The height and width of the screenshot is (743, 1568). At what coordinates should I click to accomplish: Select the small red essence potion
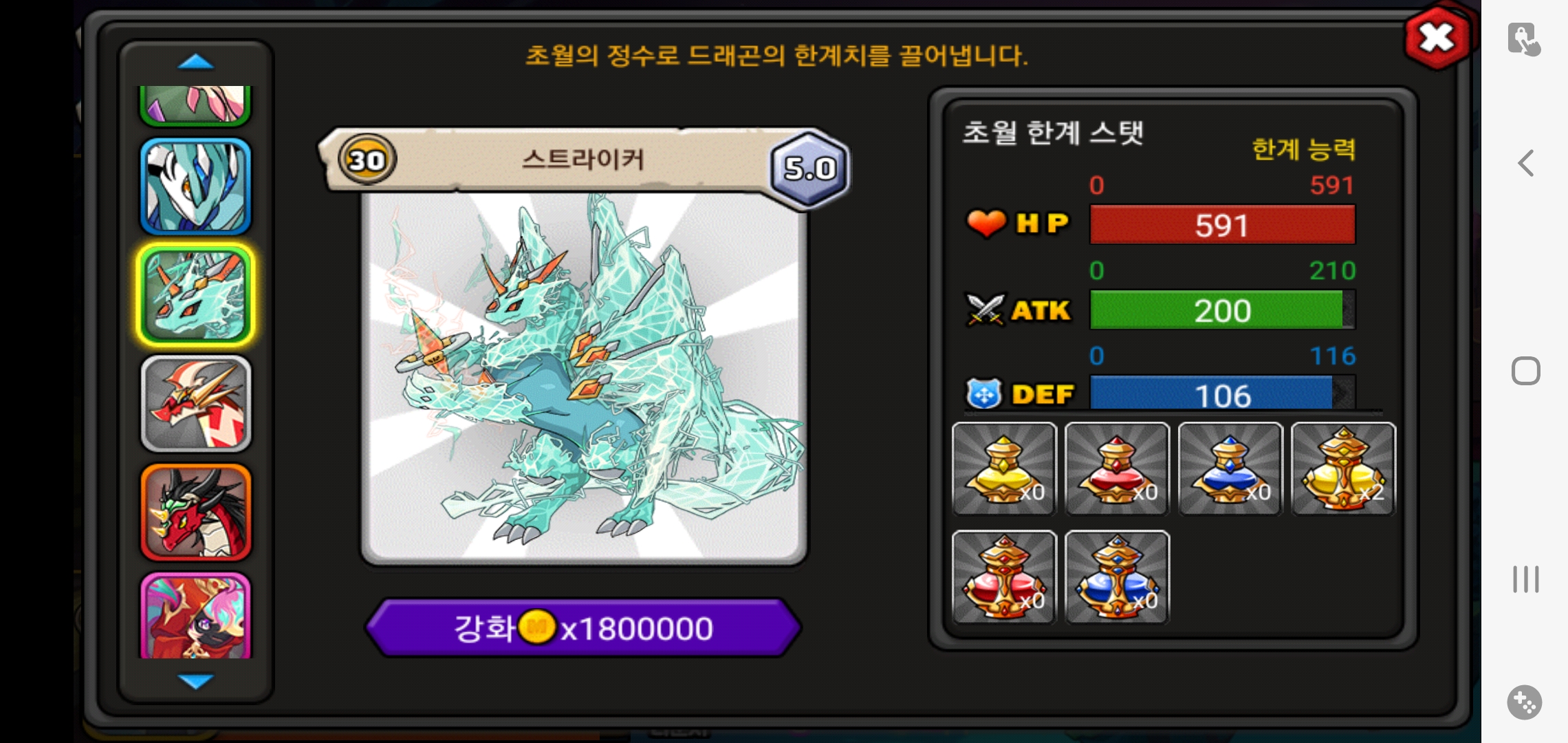click(1117, 469)
